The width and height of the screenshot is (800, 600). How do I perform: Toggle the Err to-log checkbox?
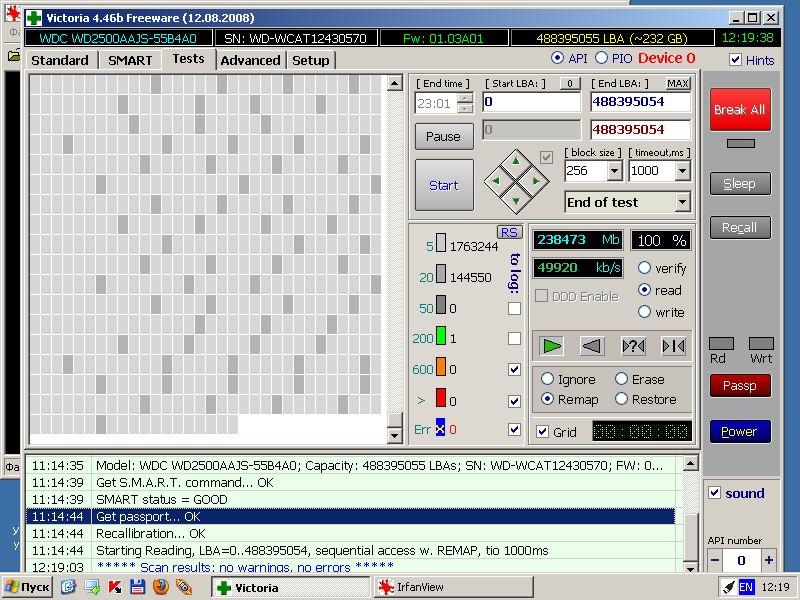514,430
